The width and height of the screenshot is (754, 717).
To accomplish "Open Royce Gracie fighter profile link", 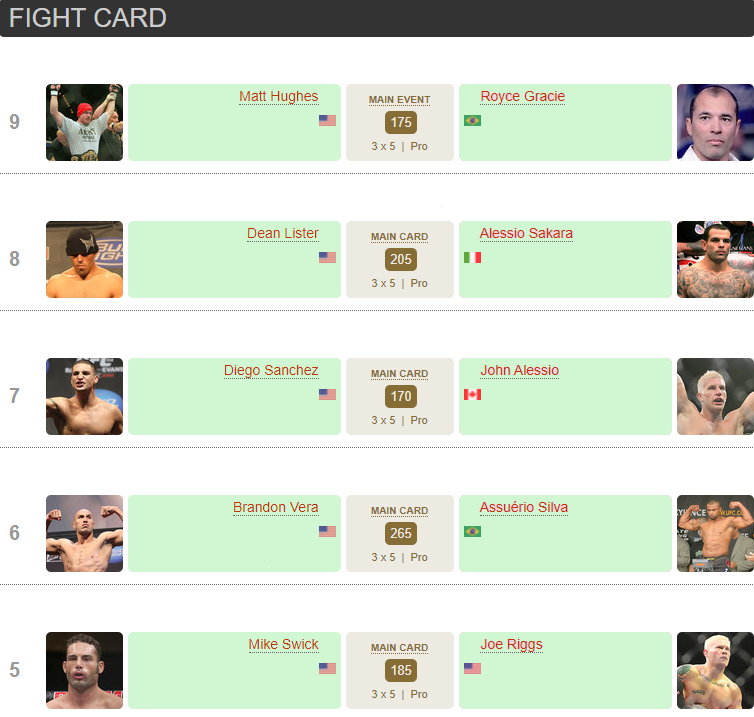I will pyautogui.click(x=522, y=97).
